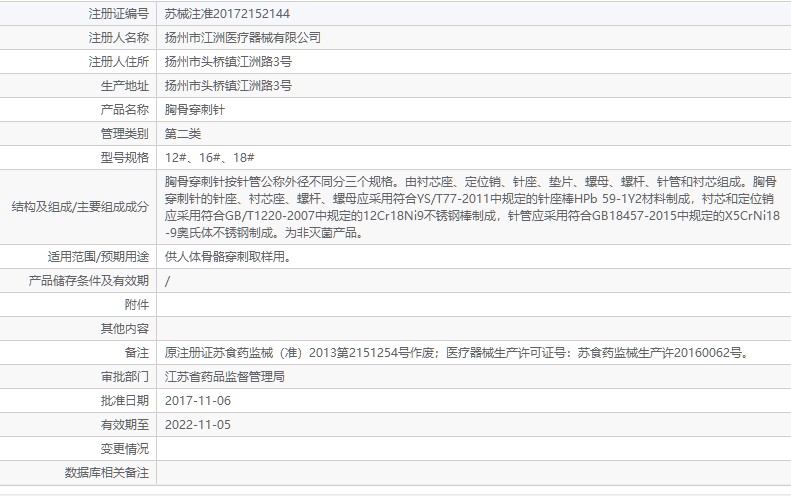Select product name 胸骨穿刺针
Image resolution: width=791 pixels, height=496 pixels.
[x=195, y=109]
